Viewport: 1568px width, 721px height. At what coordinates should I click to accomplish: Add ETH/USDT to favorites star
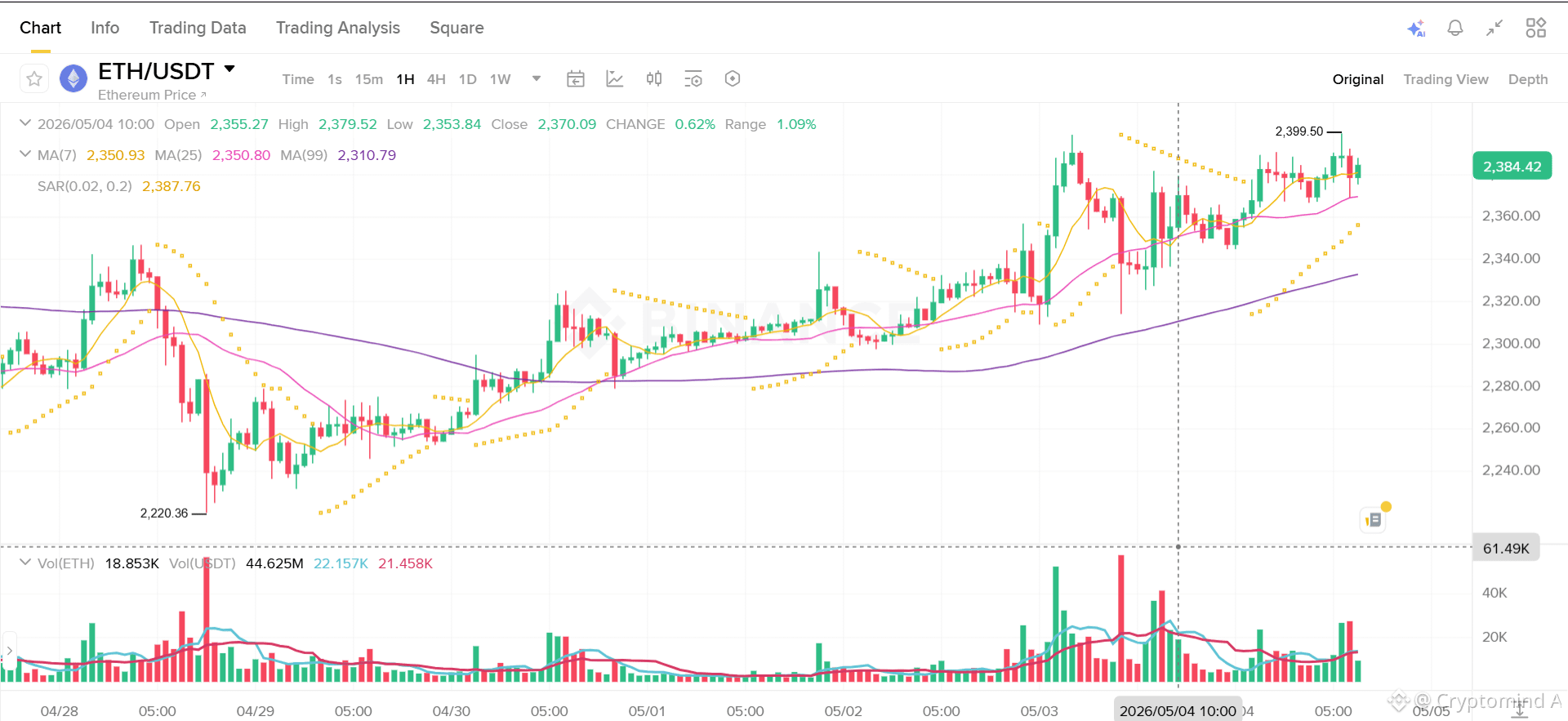(34, 79)
